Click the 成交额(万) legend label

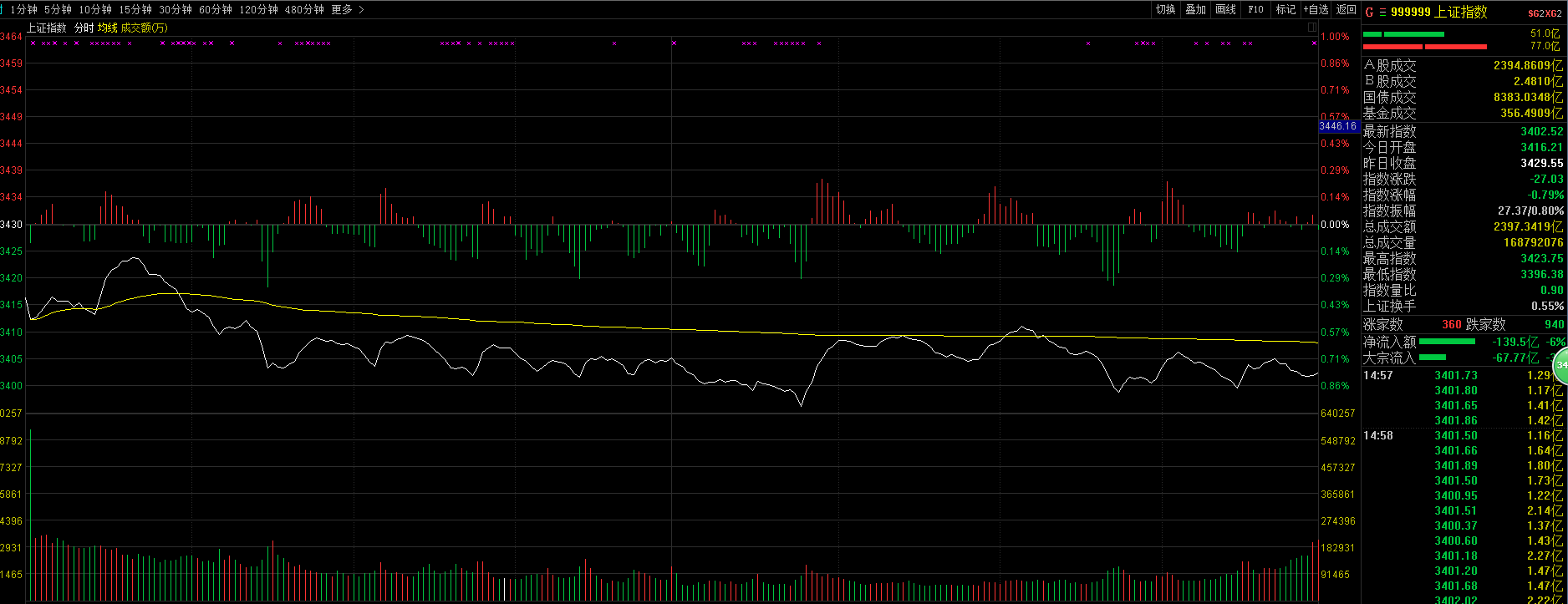click(x=145, y=28)
